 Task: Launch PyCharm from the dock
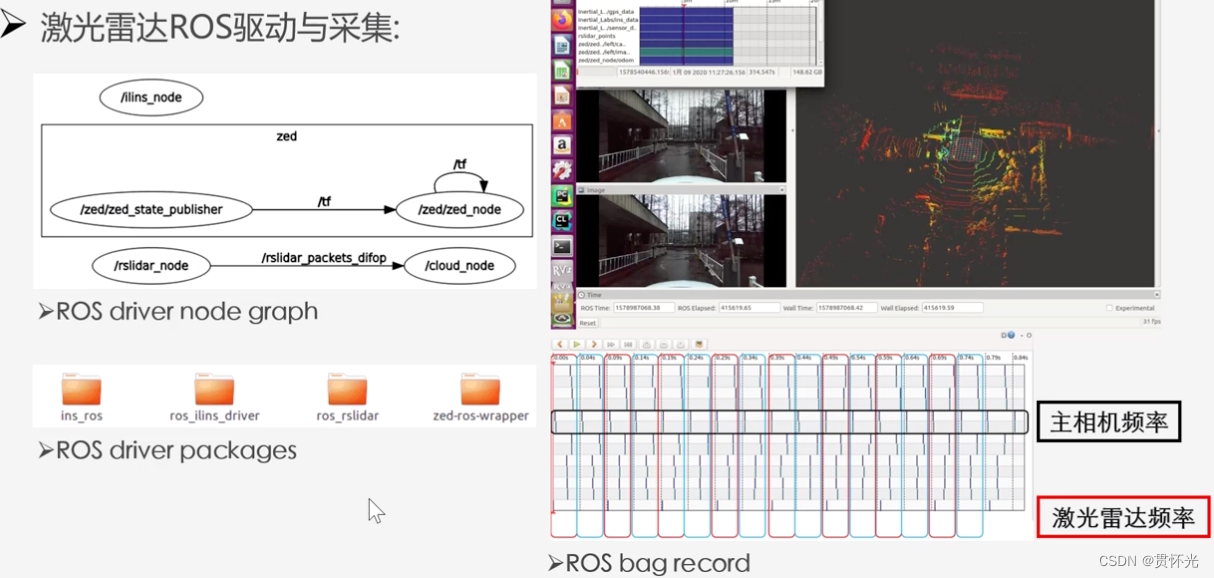click(562, 196)
